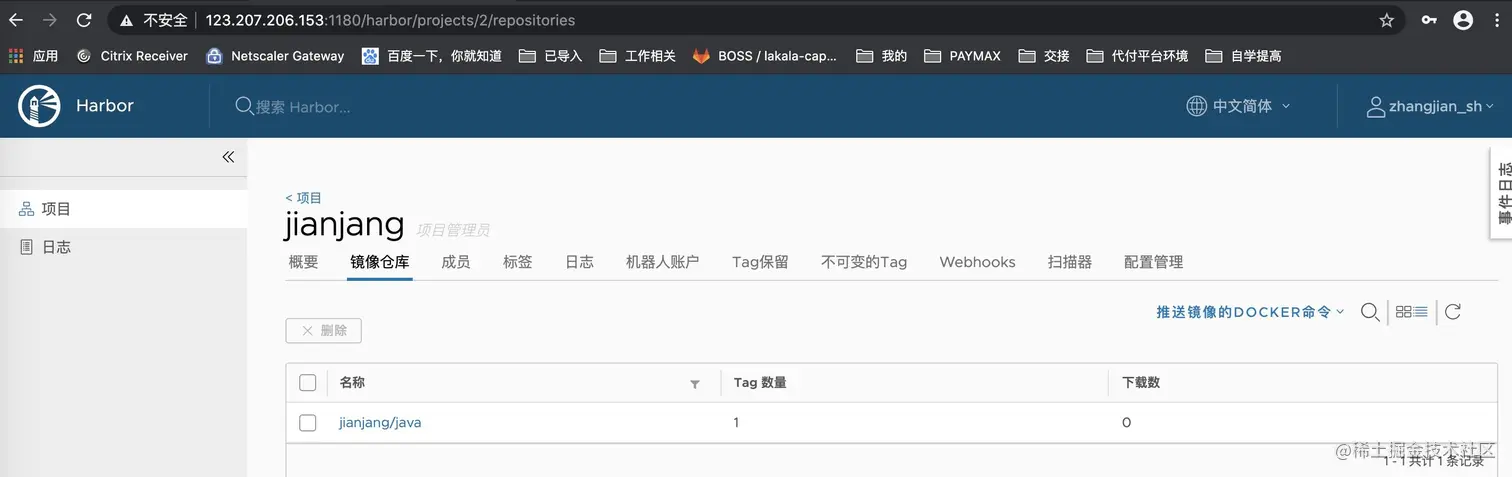
Task: Switch to the 机器人账户 tab
Action: (x=662, y=262)
